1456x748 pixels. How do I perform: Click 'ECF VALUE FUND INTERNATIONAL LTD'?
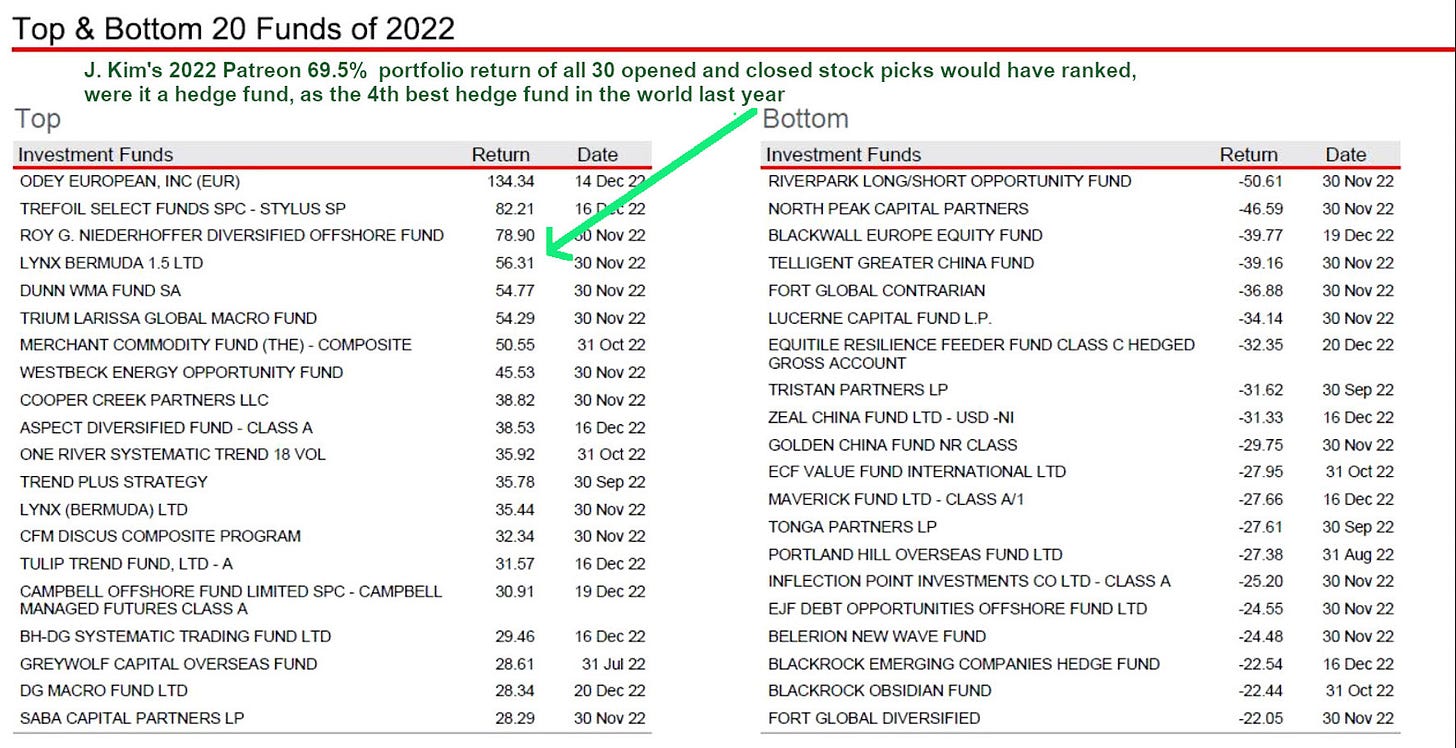click(x=917, y=472)
